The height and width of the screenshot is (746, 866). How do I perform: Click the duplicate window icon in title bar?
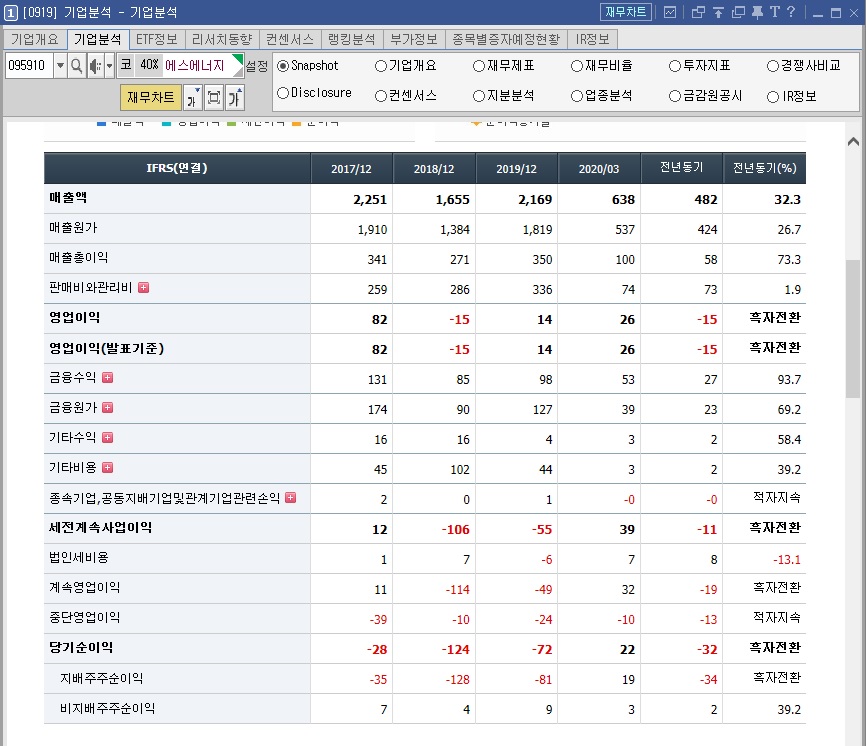(x=738, y=12)
